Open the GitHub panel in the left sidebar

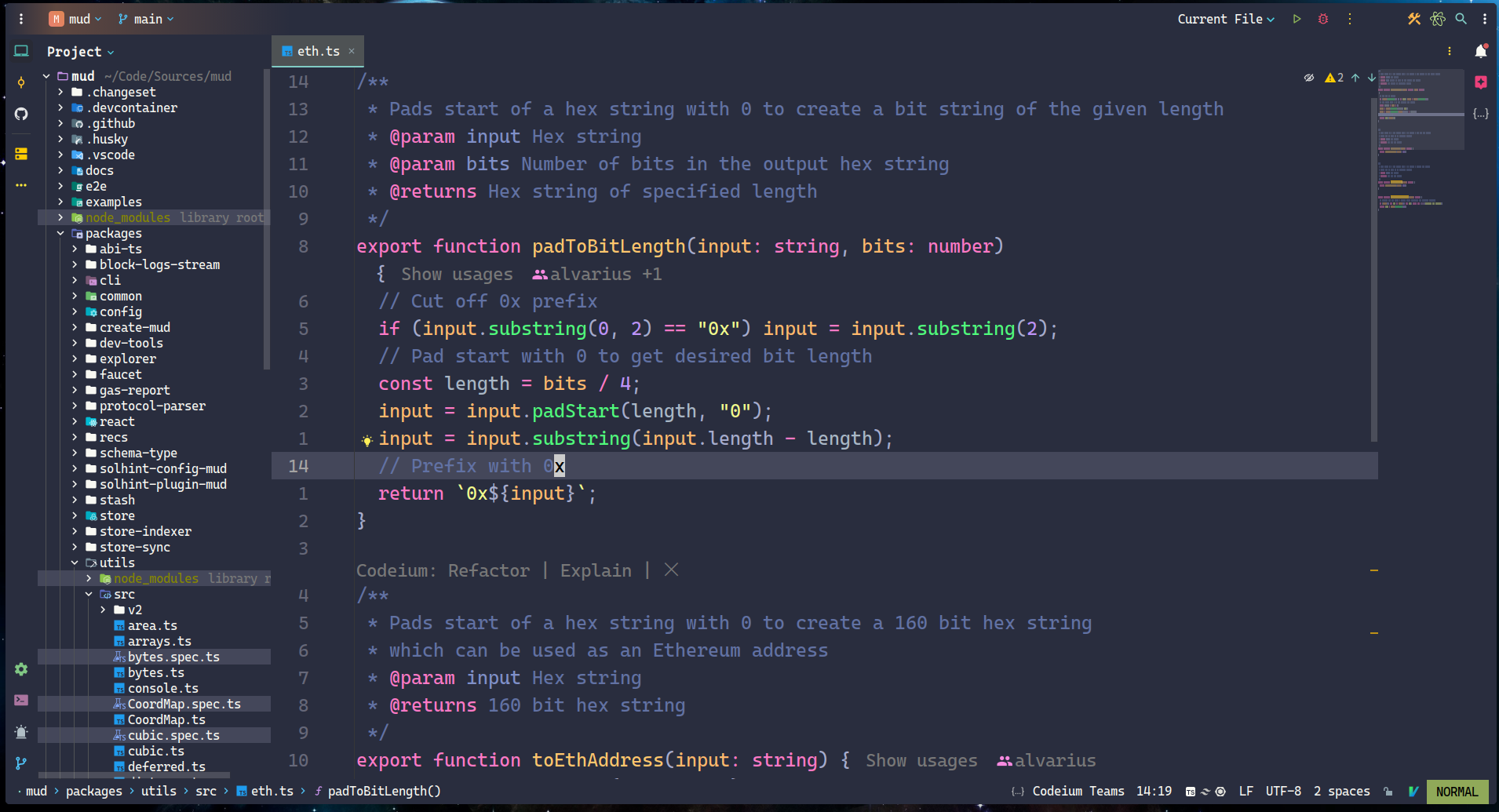pyautogui.click(x=21, y=114)
